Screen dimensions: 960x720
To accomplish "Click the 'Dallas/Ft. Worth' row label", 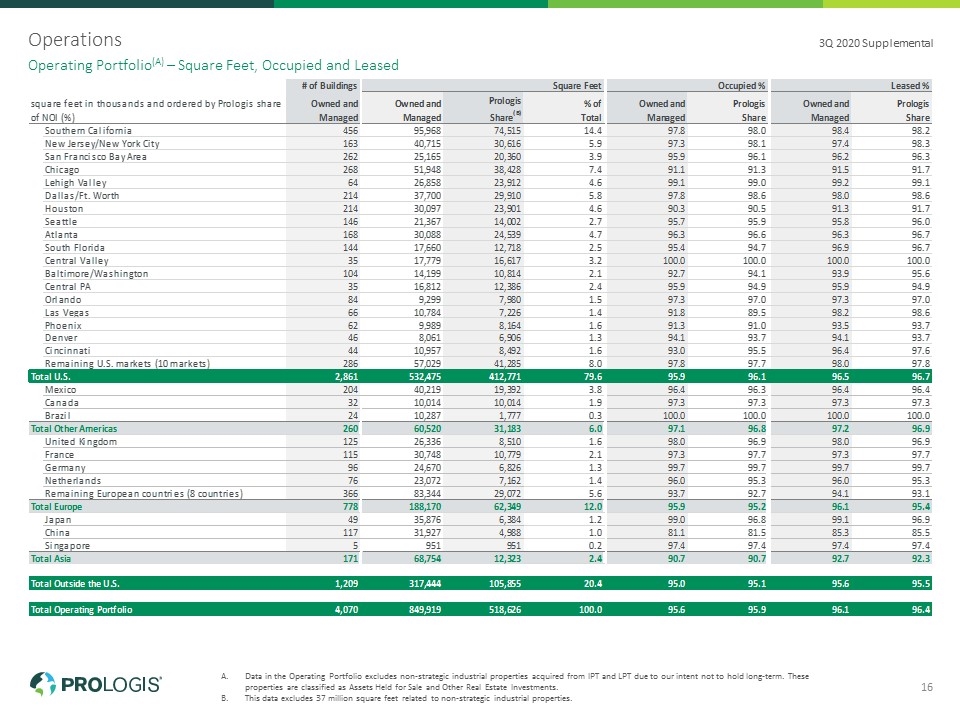I will click(x=82, y=195).
